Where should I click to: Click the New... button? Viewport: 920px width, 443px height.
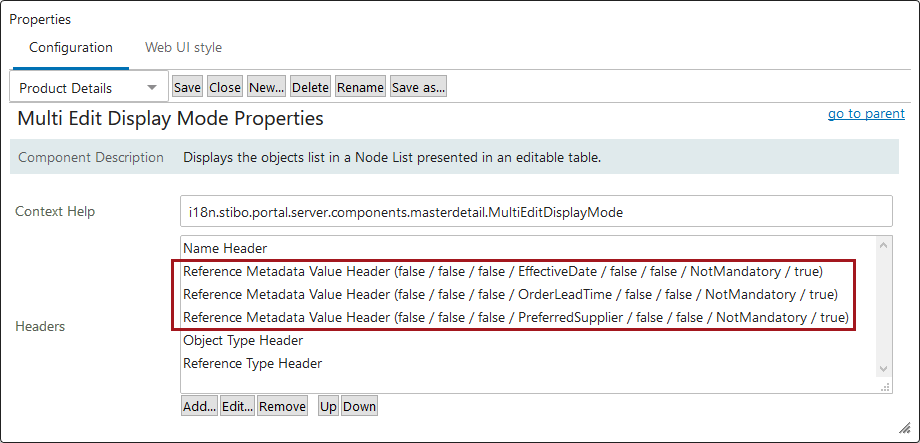[266, 87]
